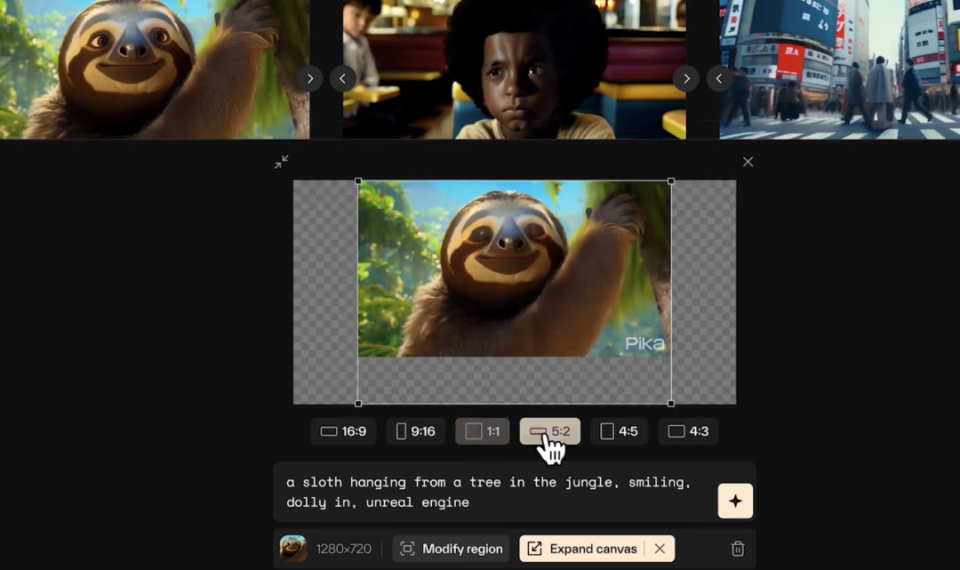The image size is (960, 570).
Task: Toggle the Expand canvas button
Action: click(x=585, y=549)
